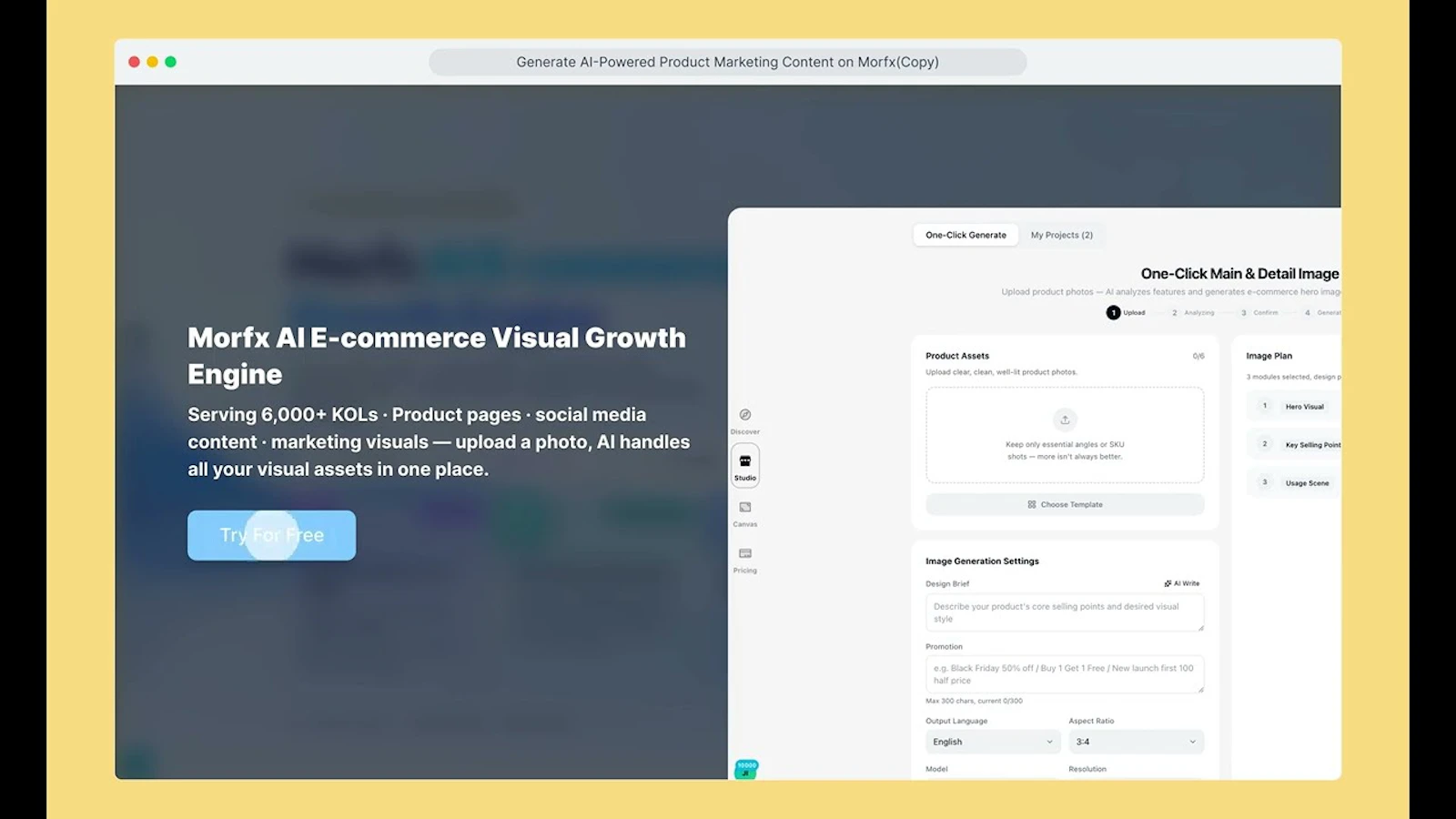1456x819 pixels.
Task: Open the Aspect Ratio 3:4 dropdown
Action: [1137, 742]
